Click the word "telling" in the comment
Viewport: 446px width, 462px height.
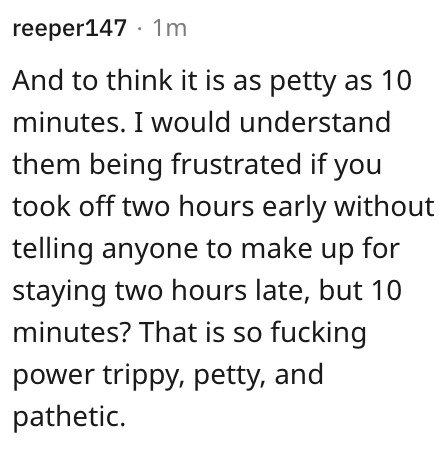pos(53,250)
